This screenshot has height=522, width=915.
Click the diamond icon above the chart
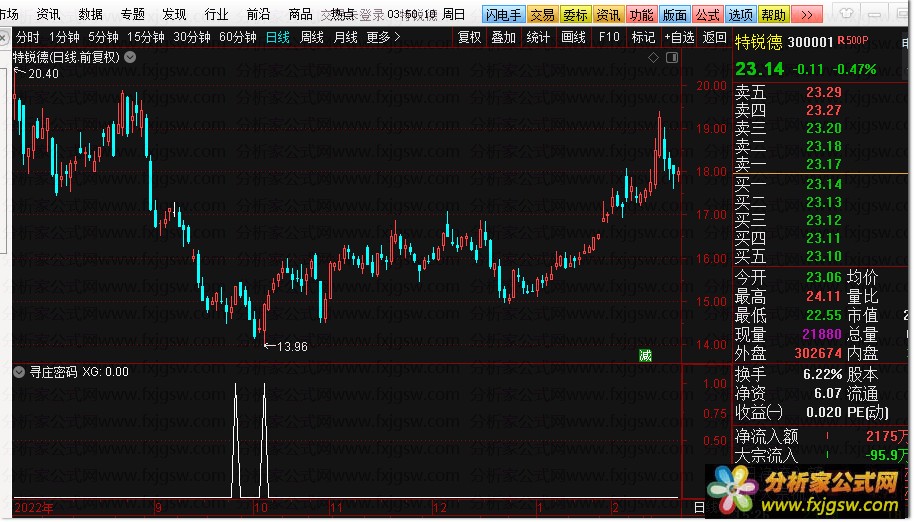654,57
